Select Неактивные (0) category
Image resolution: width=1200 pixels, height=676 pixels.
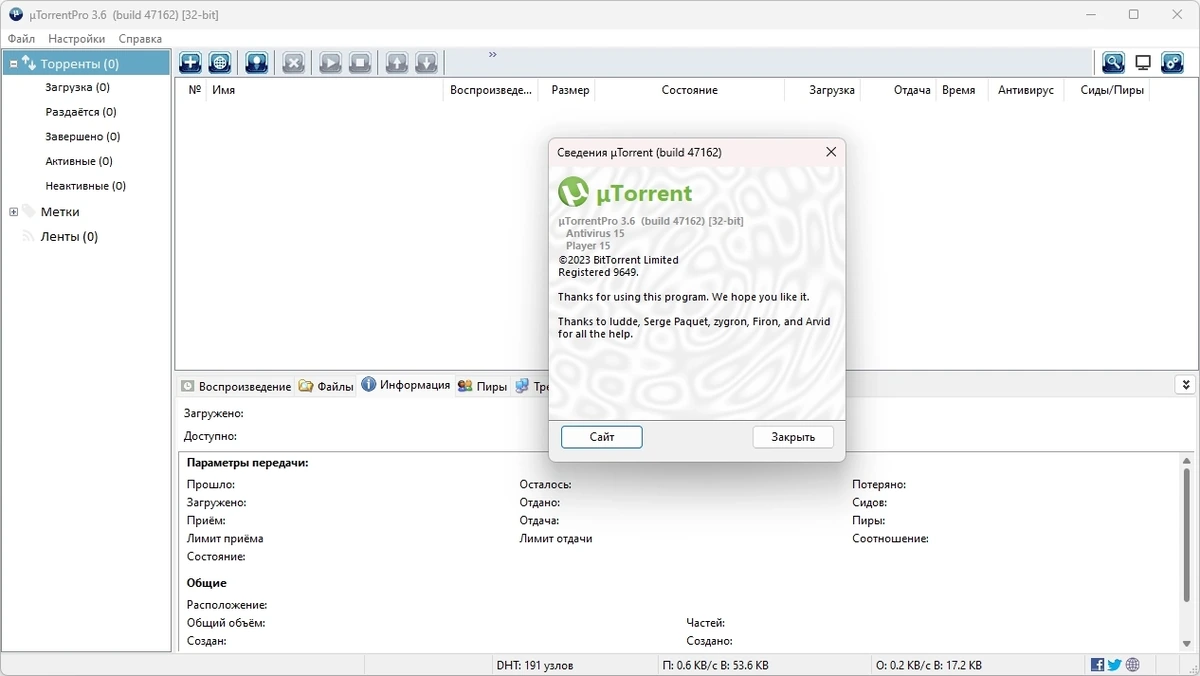point(85,186)
